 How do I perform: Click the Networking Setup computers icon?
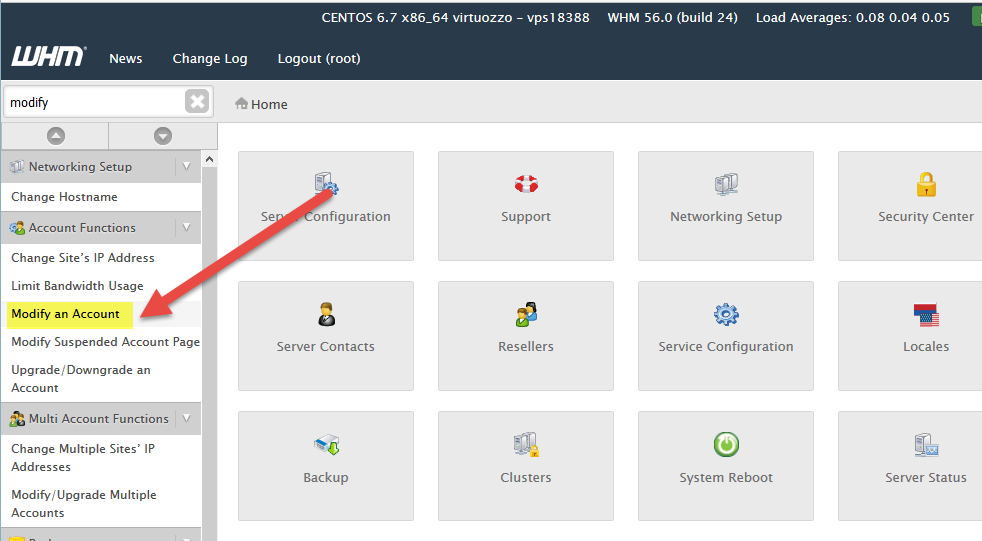tap(726, 185)
